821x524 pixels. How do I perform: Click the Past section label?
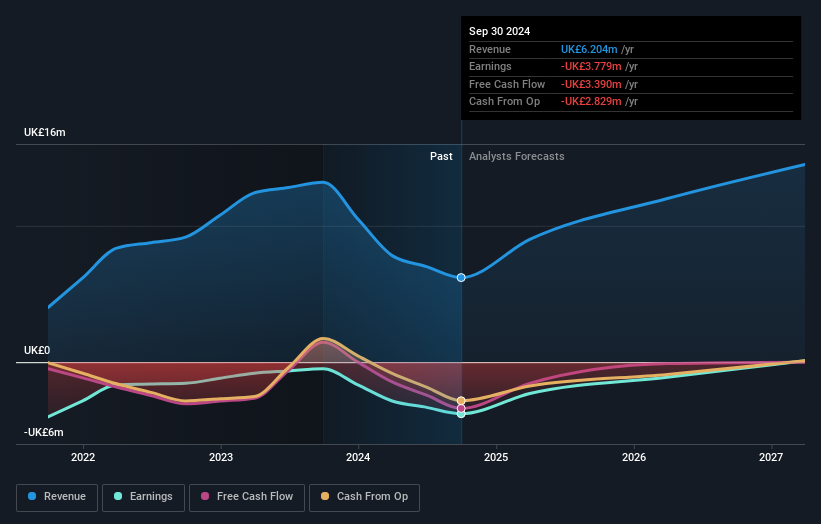441,156
